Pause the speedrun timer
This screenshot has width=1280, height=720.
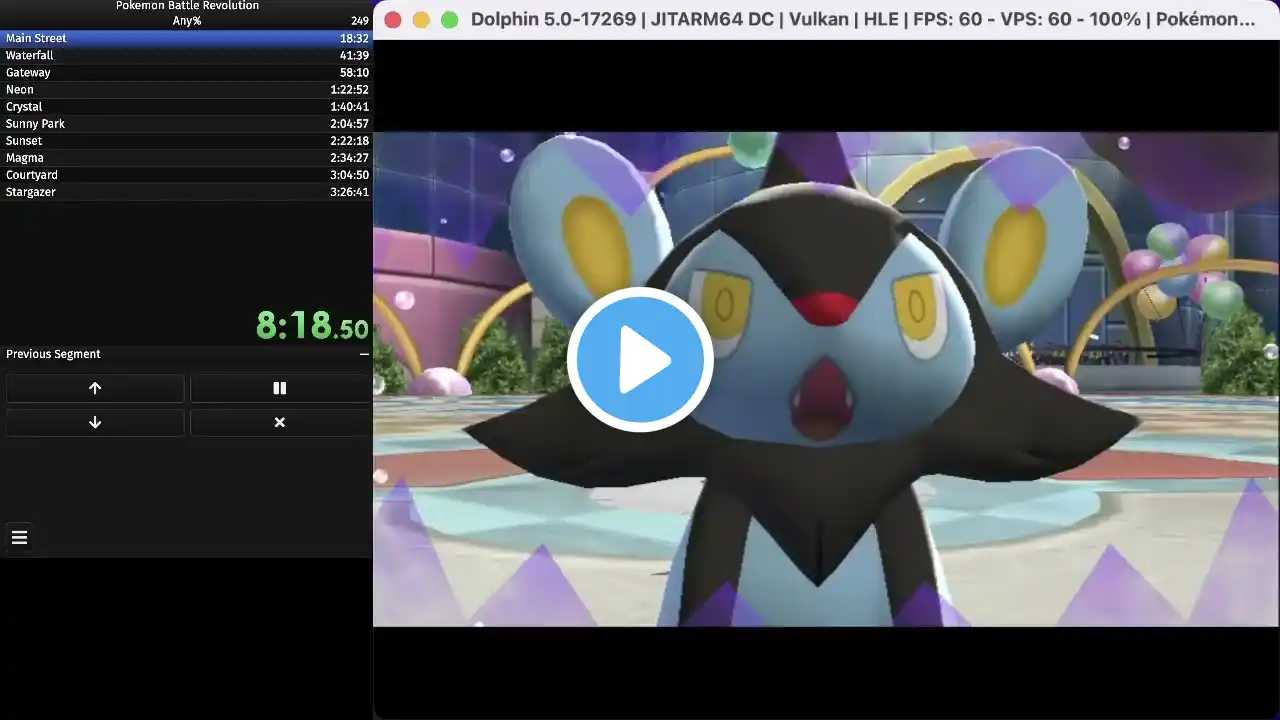click(280, 388)
